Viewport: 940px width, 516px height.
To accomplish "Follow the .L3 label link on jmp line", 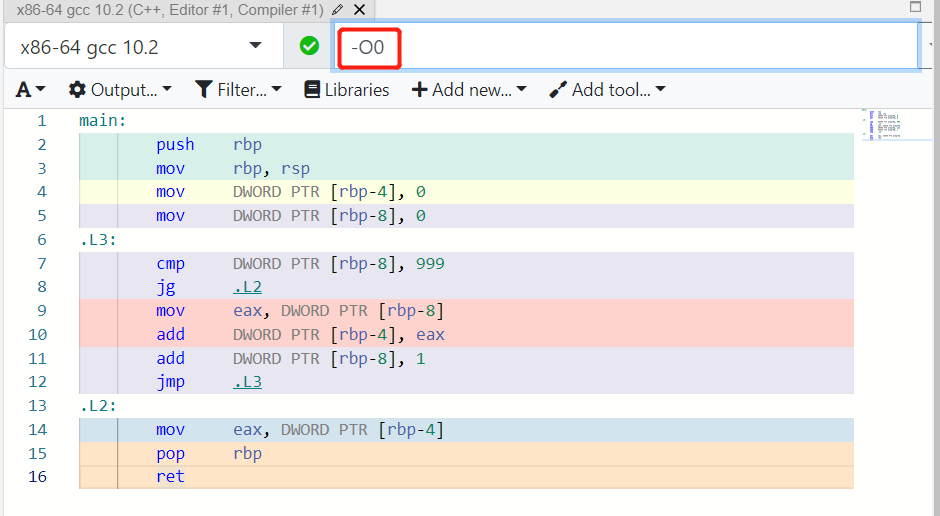I will pyautogui.click(x=248, y=382).
